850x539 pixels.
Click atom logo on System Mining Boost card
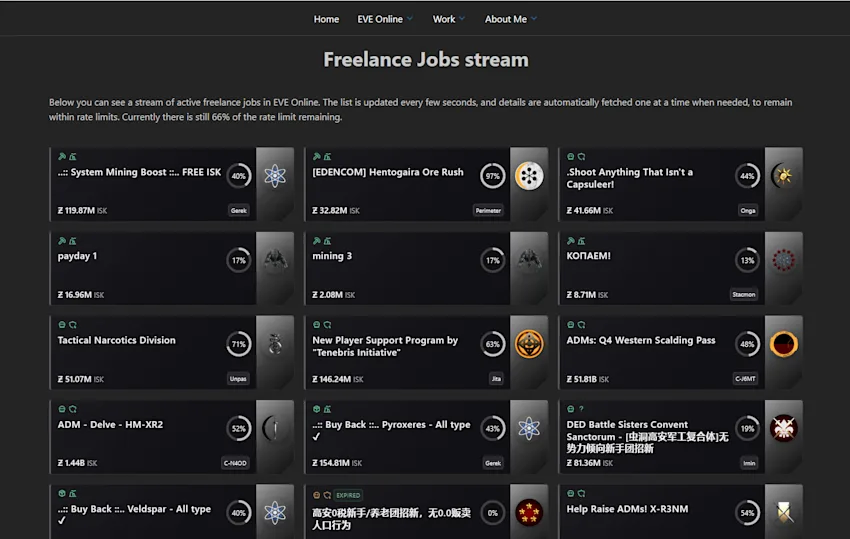(x=275, y=176)
